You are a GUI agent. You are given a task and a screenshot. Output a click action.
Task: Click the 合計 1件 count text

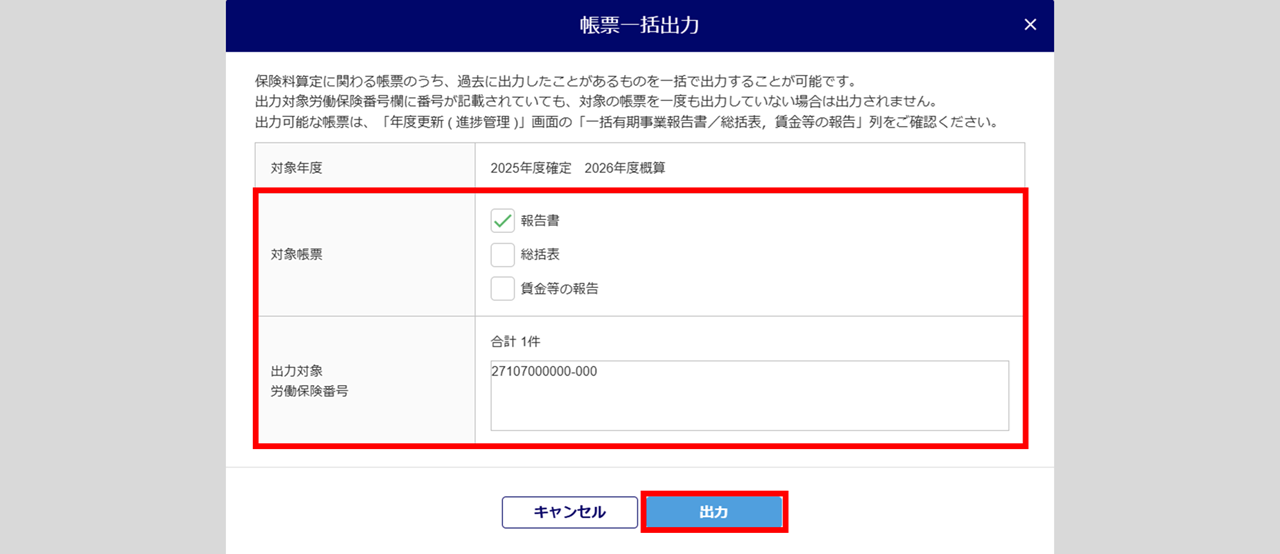click(516, 341)
